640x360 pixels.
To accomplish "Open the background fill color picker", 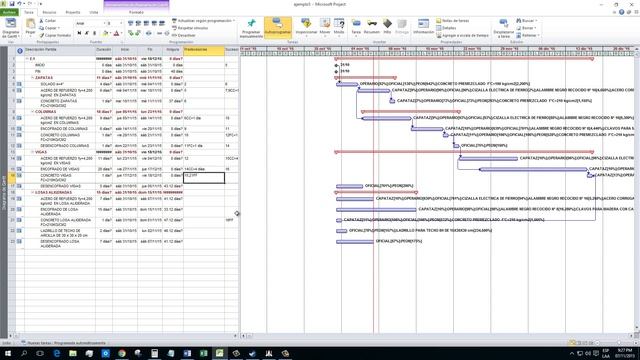I will [106, 33].
